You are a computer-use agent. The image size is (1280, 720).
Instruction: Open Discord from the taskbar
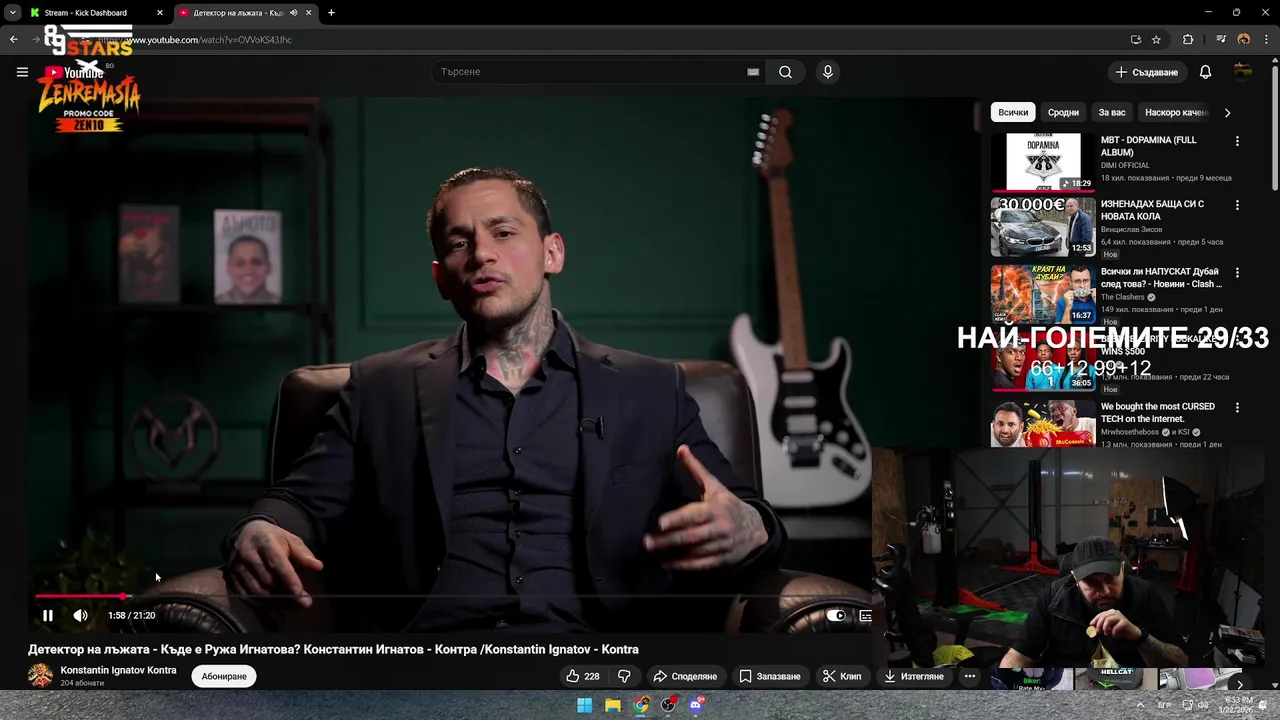click(x=696, y=705)
